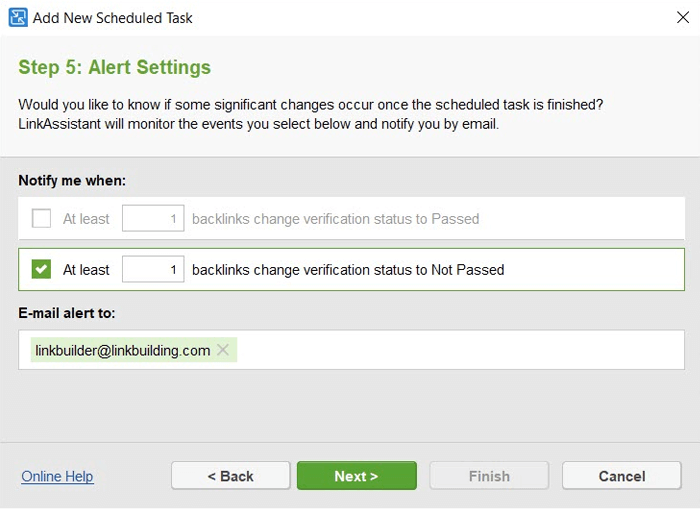Click inside the E-mail alert to field
This screenshot has width=700, height=509.
coord(460,350)
